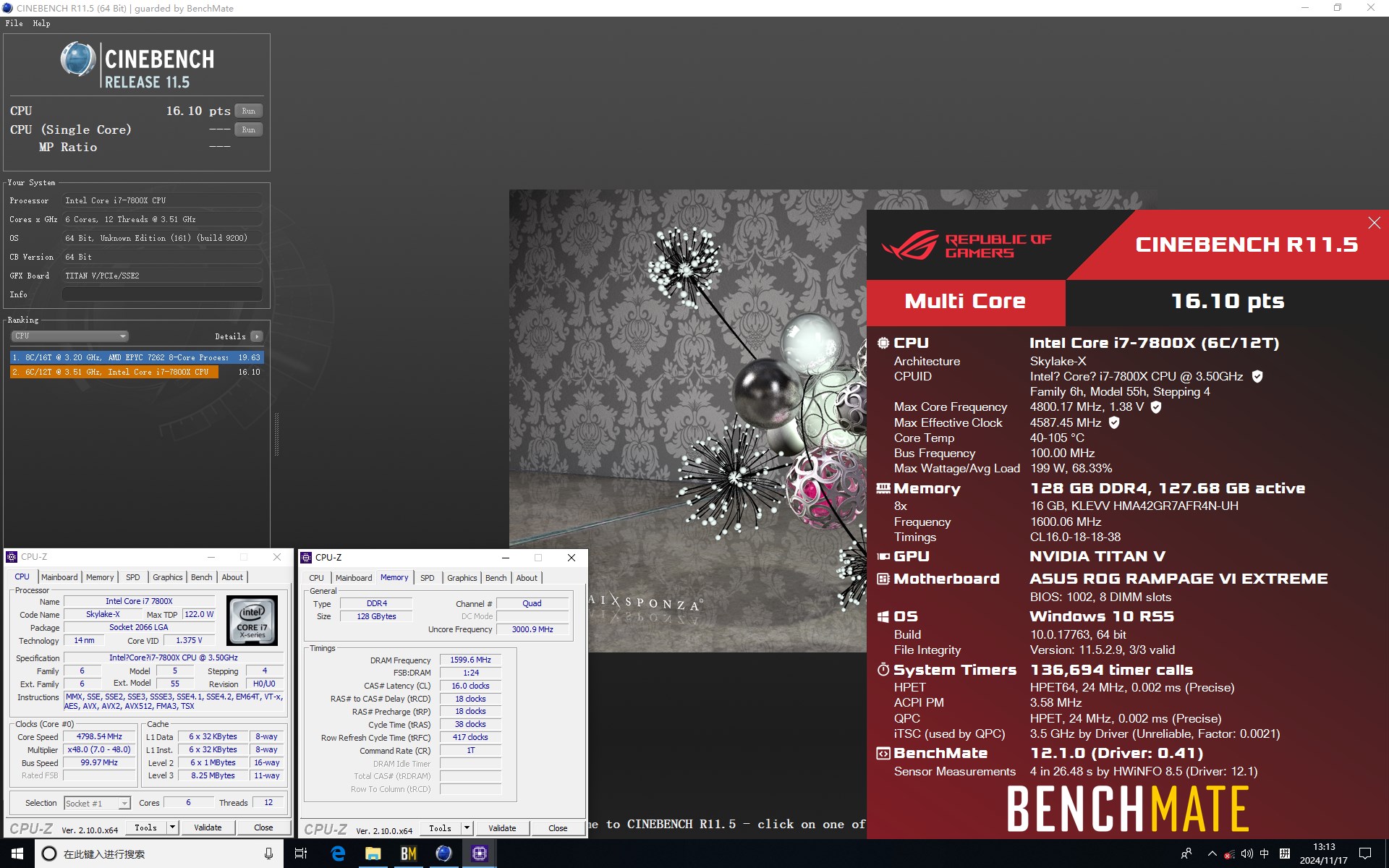Click the System Timers stopwatch icon
This screenshot has height=868, width=1389.
coord(883,670)
